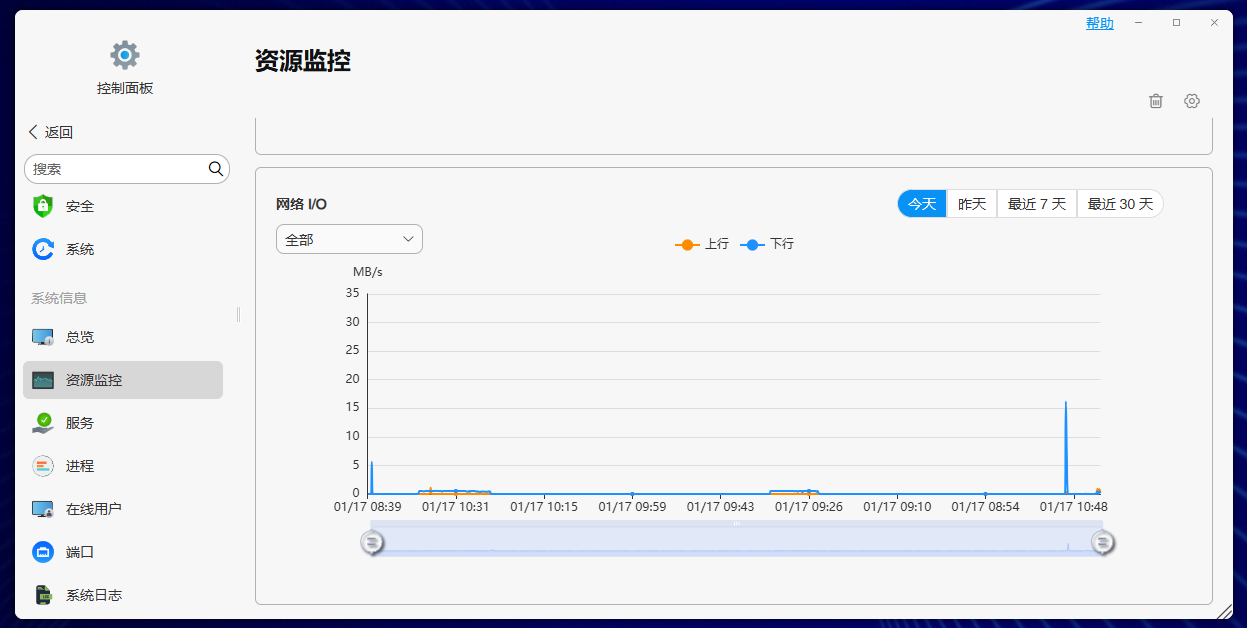Open the 帮助 help link
1247x628 pixels.
coord(1100,23)
